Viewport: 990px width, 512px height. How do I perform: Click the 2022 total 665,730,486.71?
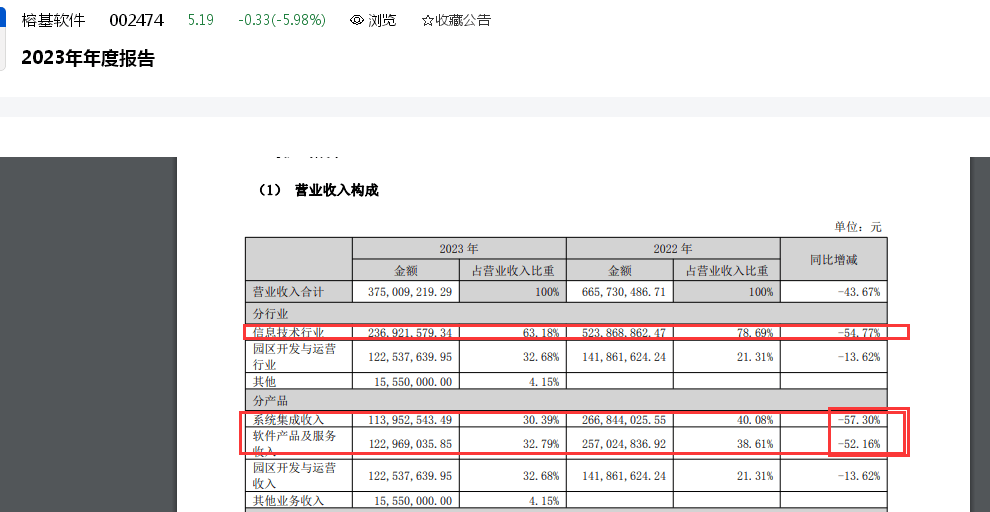(x=624, y=292)
